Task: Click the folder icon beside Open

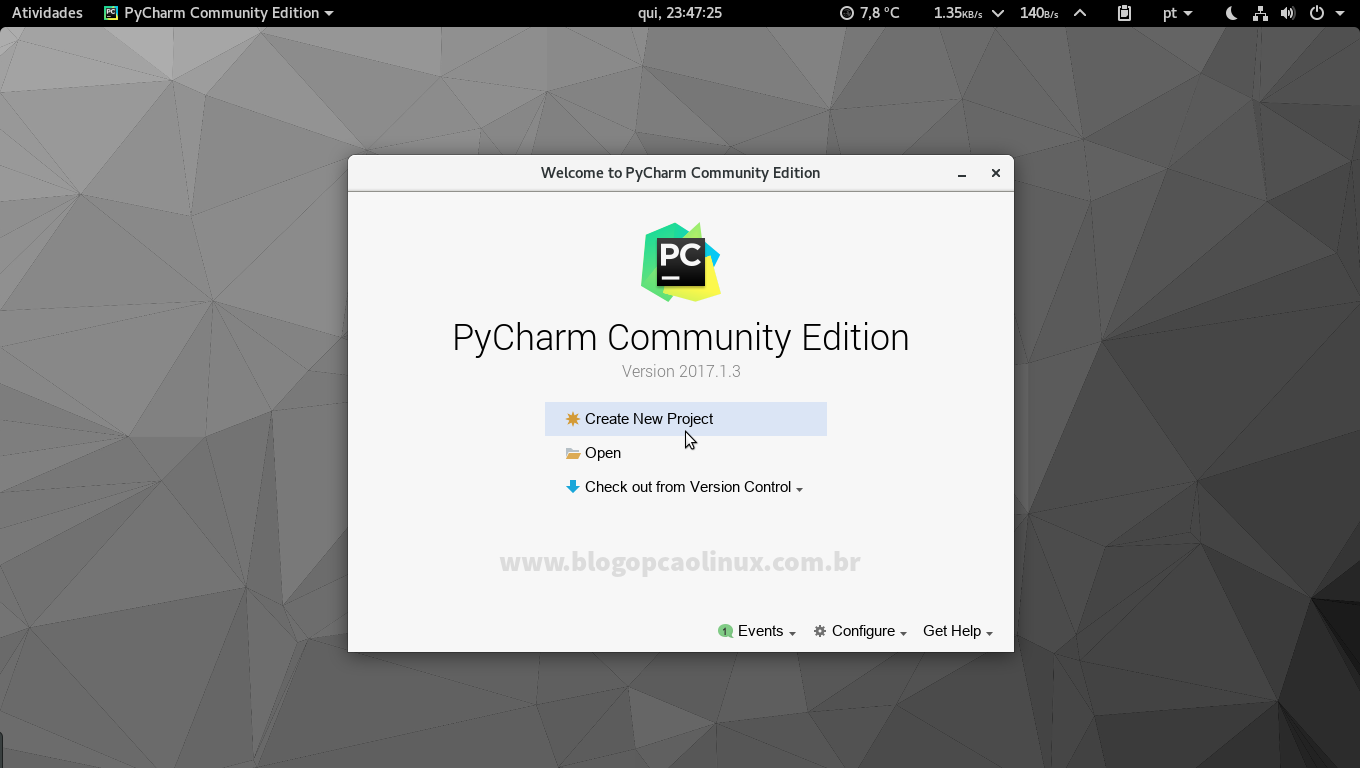Action: pos(573,453)
